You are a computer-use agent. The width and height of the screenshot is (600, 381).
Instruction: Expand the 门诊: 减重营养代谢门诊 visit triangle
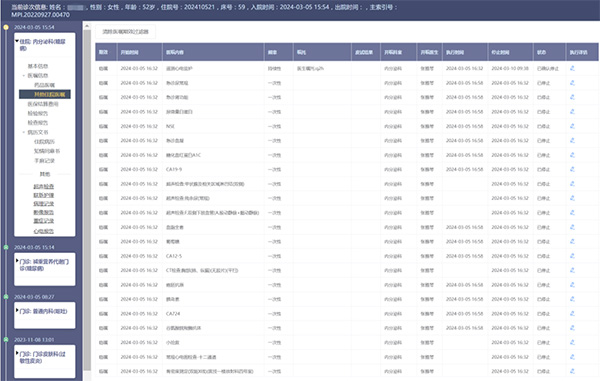coord(17,261)
